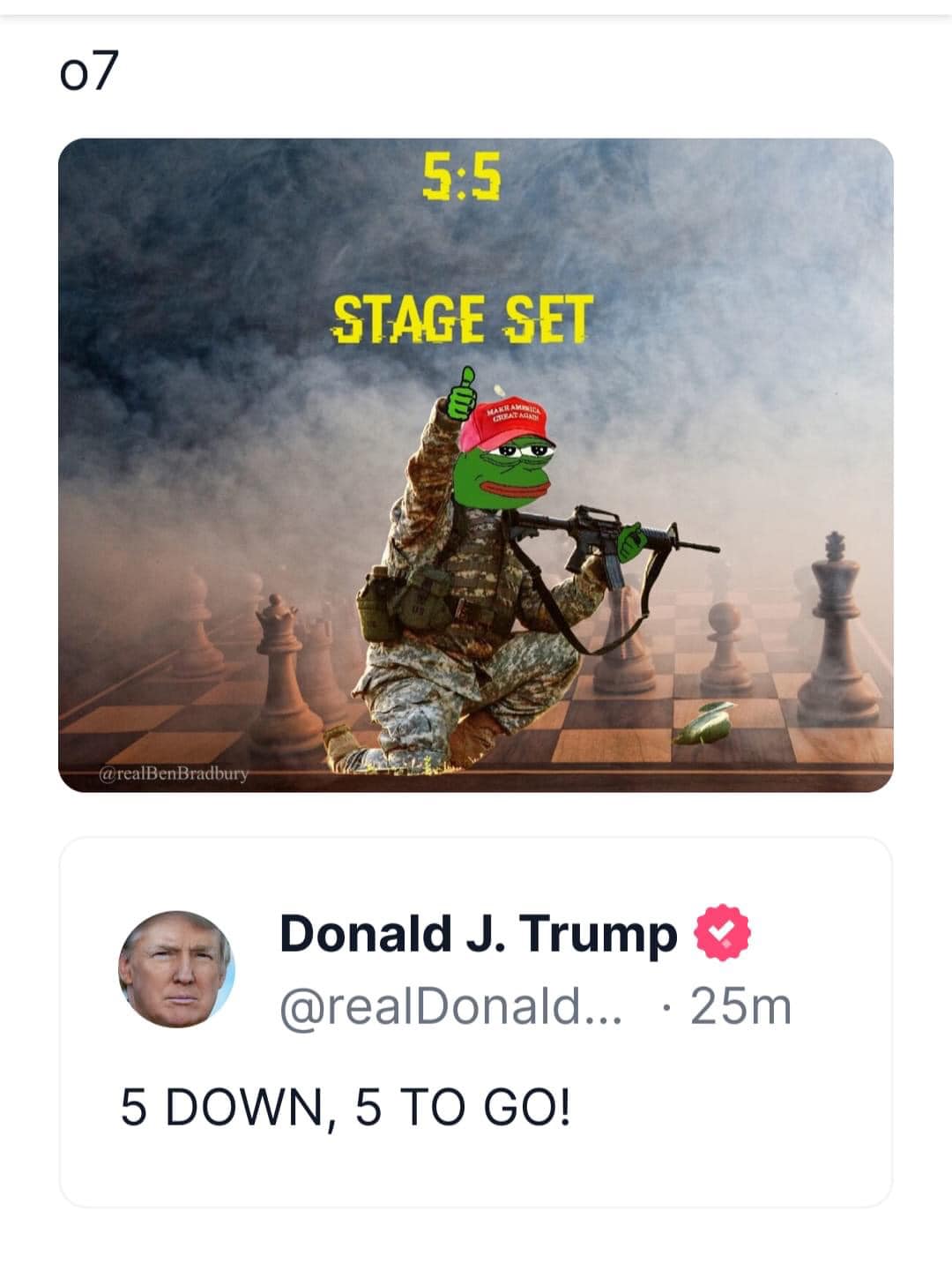The width and height of the screenshot is (952, 1270).
Task: Open the chessboard meme image
Action: 476,465
